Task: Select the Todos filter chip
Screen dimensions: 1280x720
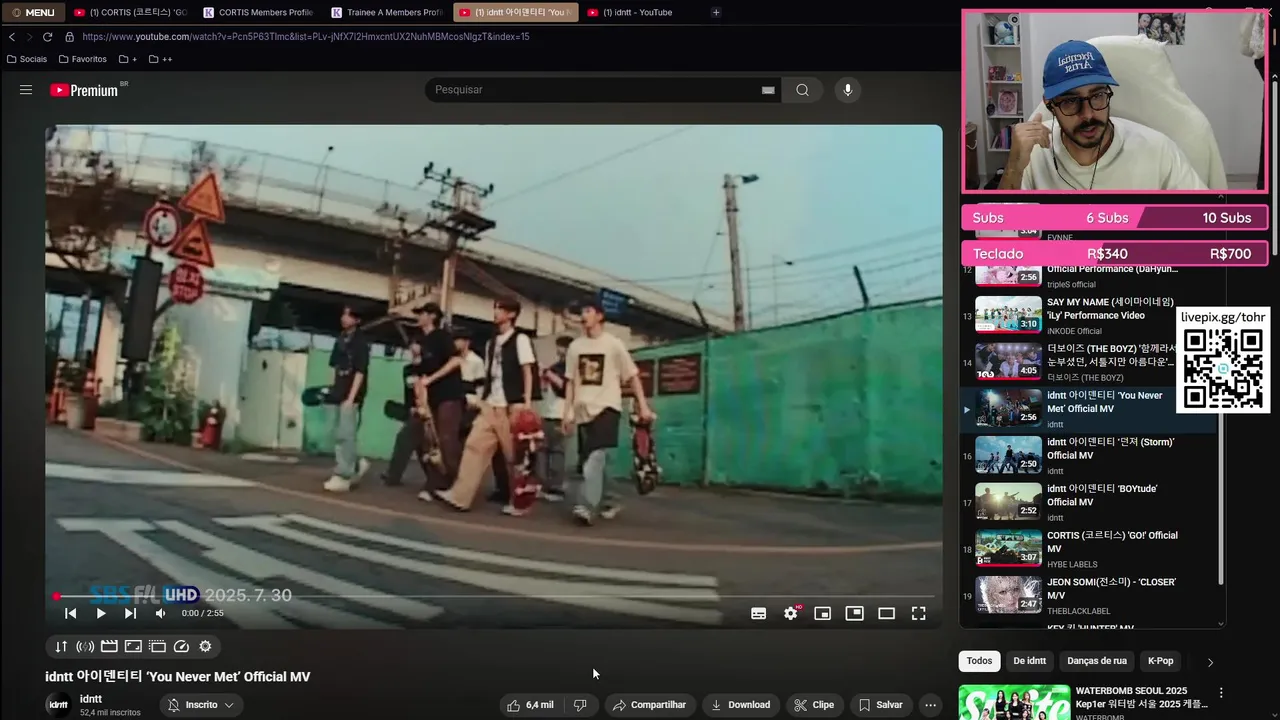Action: tap(980, 661)
